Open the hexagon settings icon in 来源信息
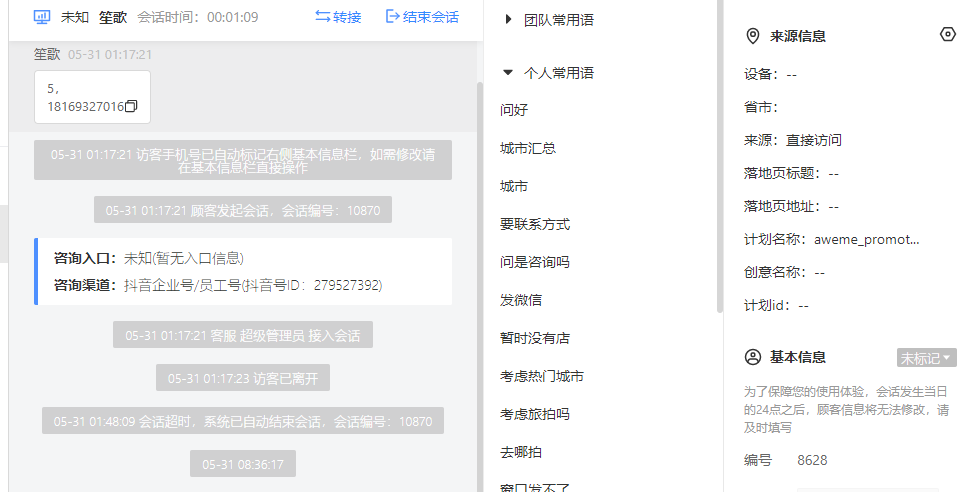Image resolution: width=964 pixels, height=492 pixels. [x=948, y=34]
